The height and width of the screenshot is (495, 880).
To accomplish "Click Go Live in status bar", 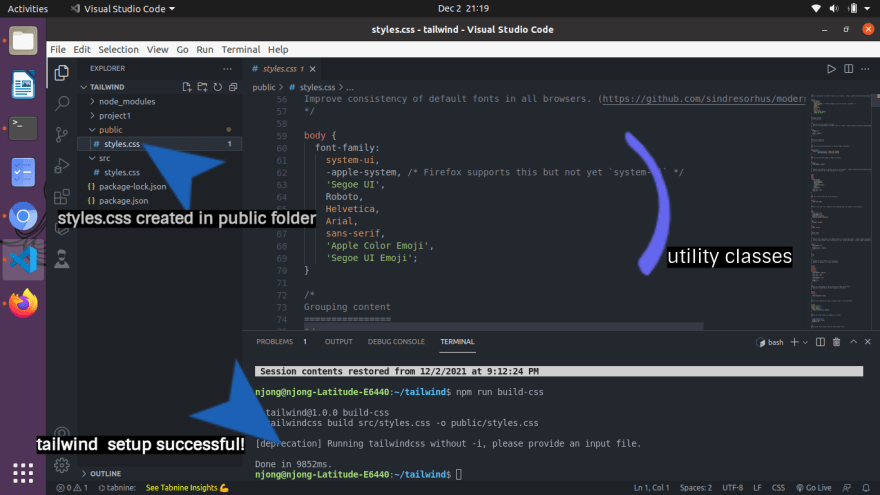I will tap(814, 488).
